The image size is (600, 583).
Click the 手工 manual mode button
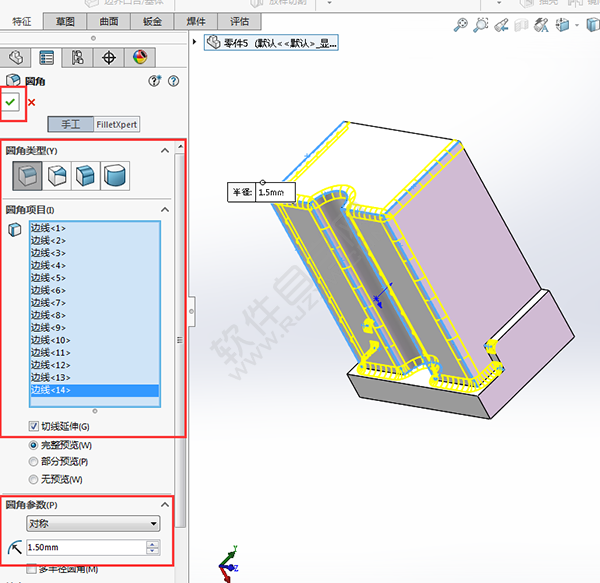tap(71, 125)
